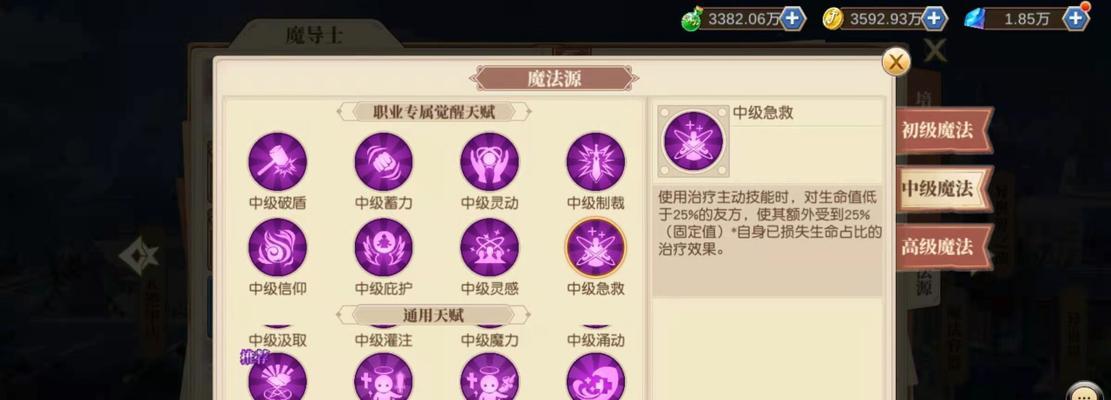Add more blue diamonds with plus button
Screen dimensions: 1111x400
pyautogui.click(x=1076, y=18)
